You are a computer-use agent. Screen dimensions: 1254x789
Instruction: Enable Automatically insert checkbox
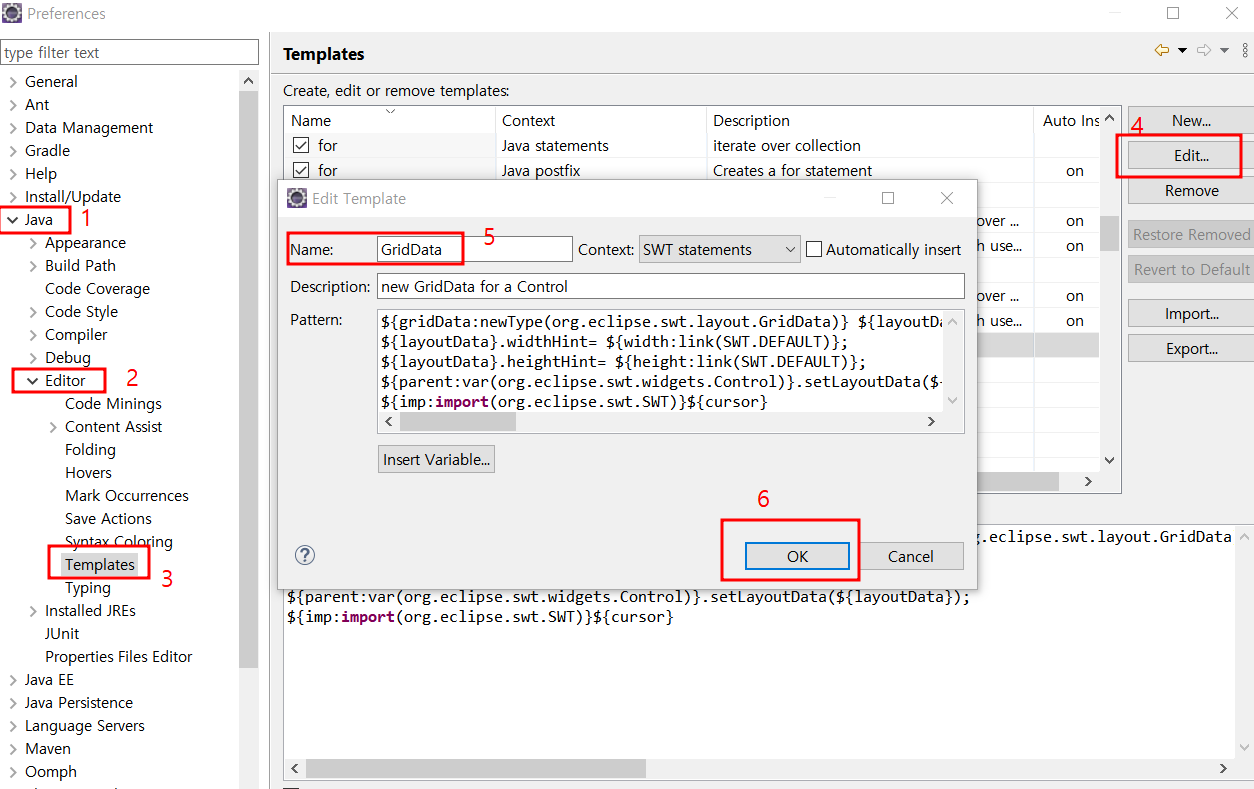point(814,249)
